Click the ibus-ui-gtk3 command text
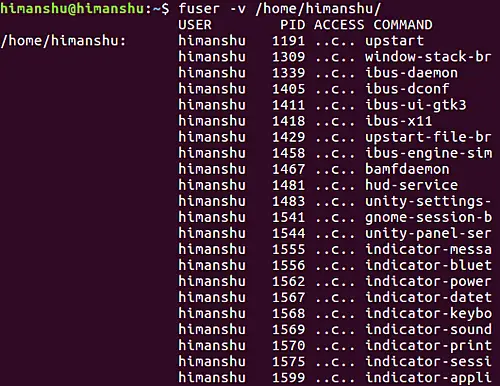 coord(416,106)
